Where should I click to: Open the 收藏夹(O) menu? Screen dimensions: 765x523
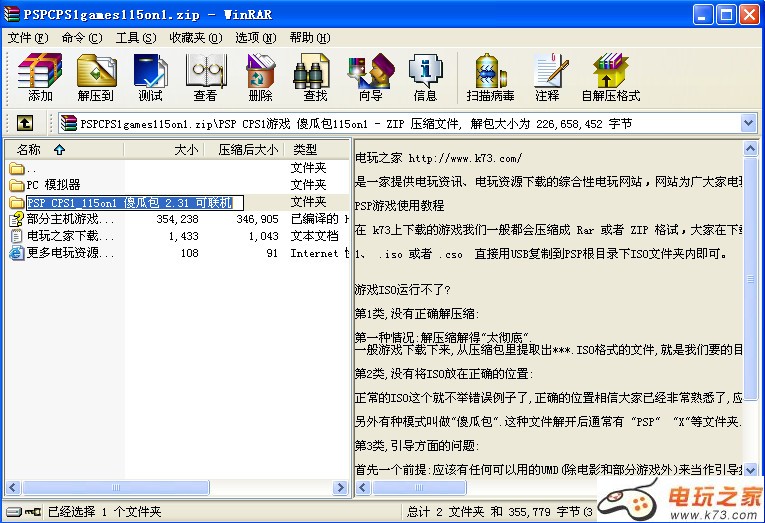[196, 38]
